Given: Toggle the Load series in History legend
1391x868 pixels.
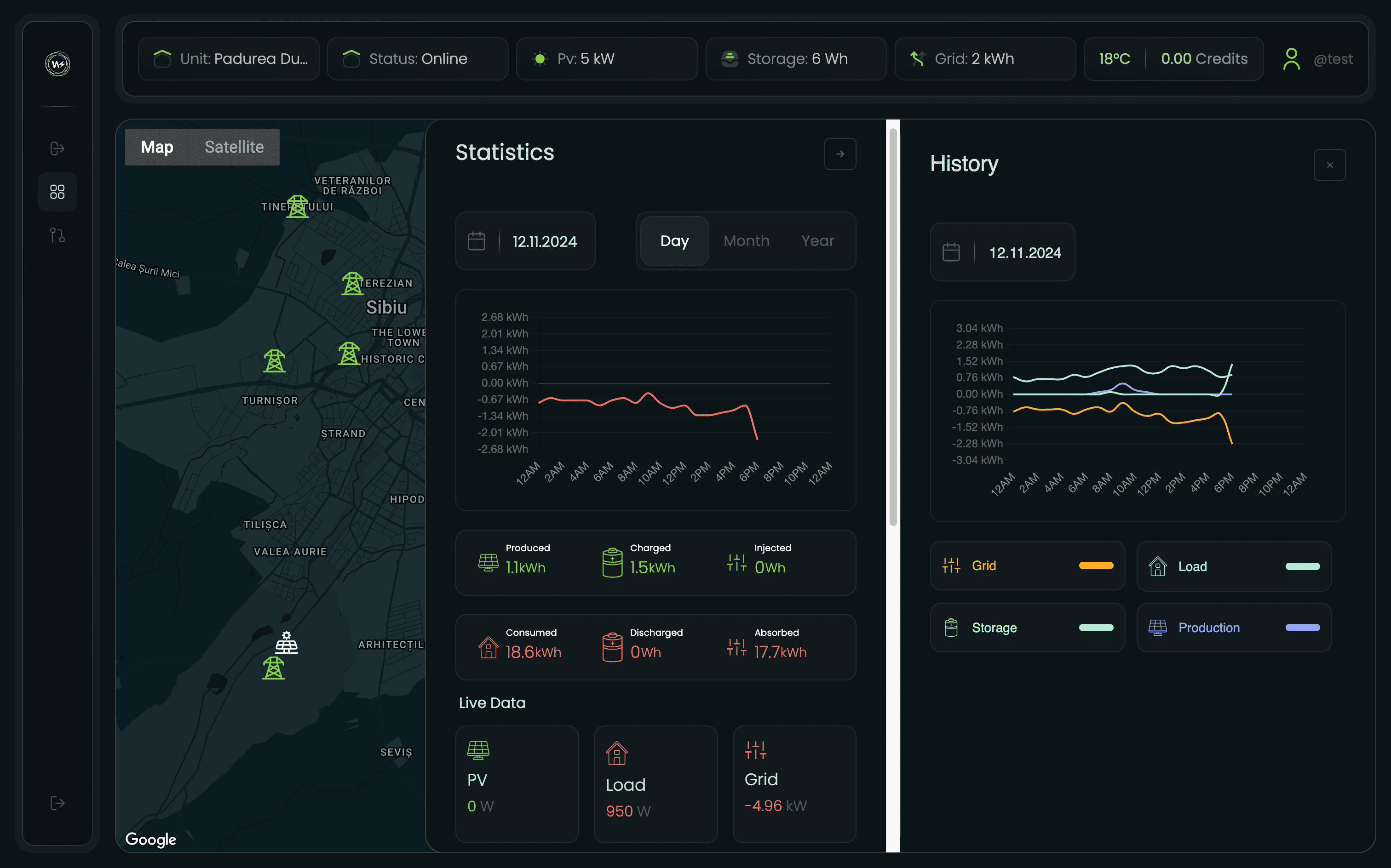Looking at the screenshot, I should pyautogui.click(x=1233, y=566).
